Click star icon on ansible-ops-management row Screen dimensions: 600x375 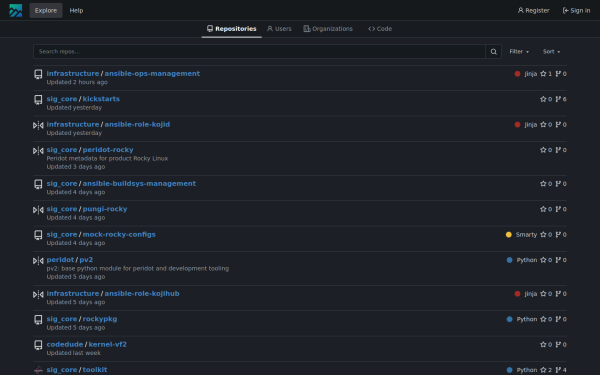click(543, 73)
